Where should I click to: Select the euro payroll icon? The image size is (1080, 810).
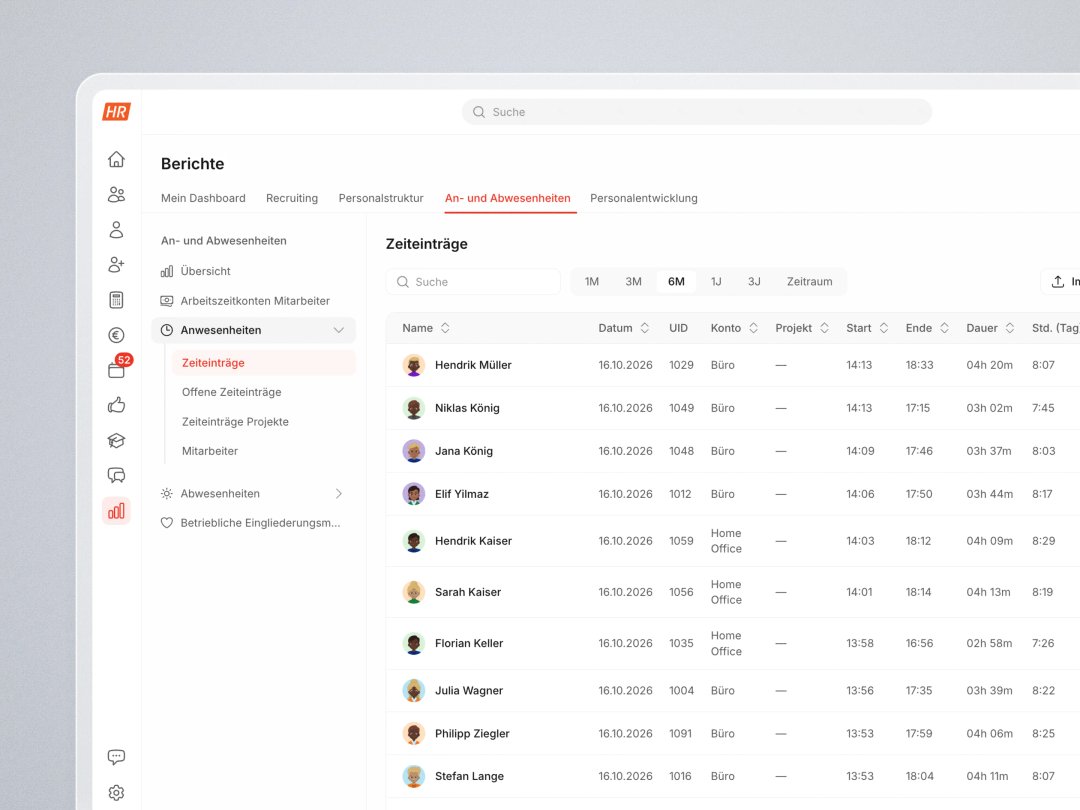pyautogui.click(x=116, y=335)
